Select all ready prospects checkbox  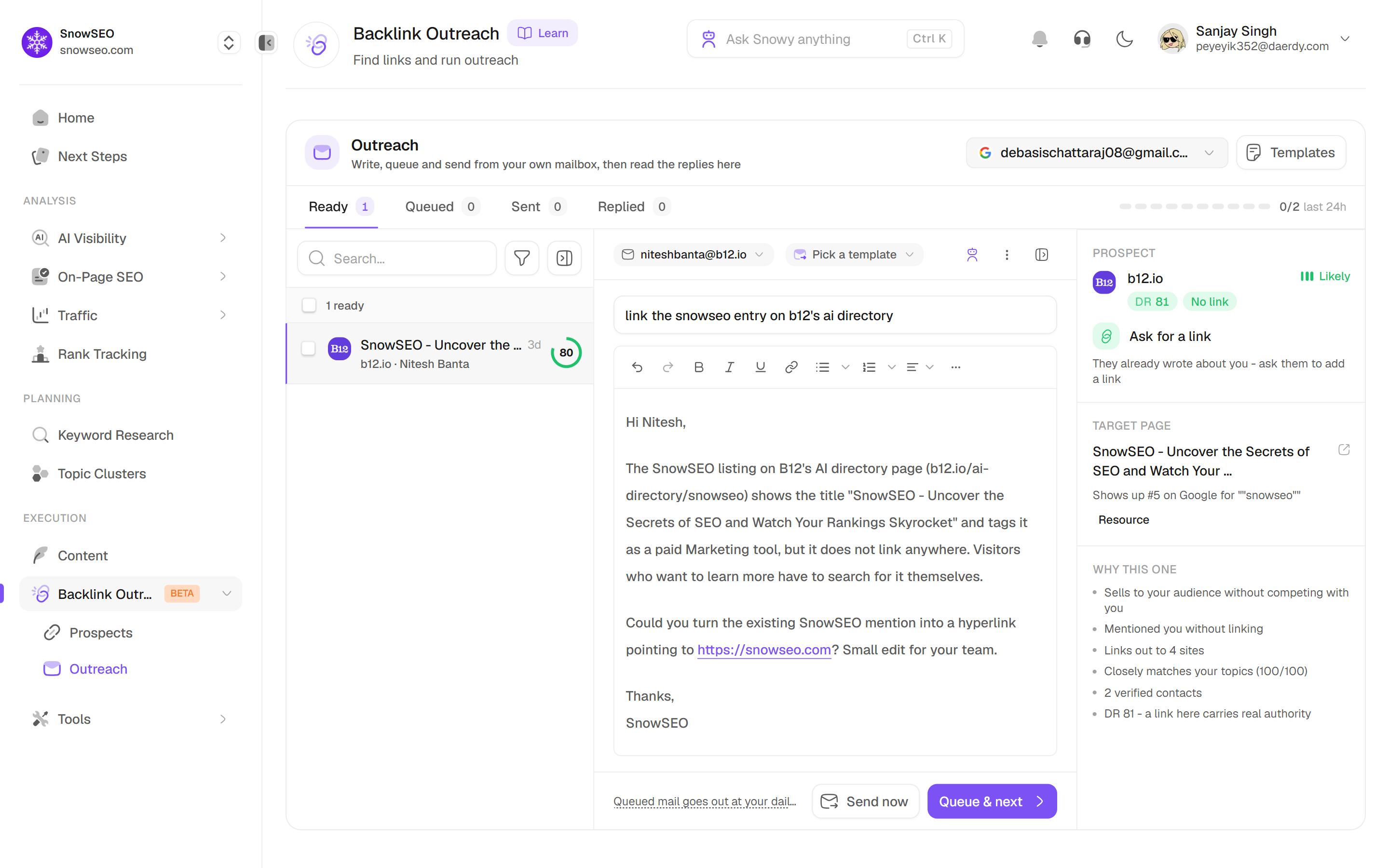[x=309, y=305]
